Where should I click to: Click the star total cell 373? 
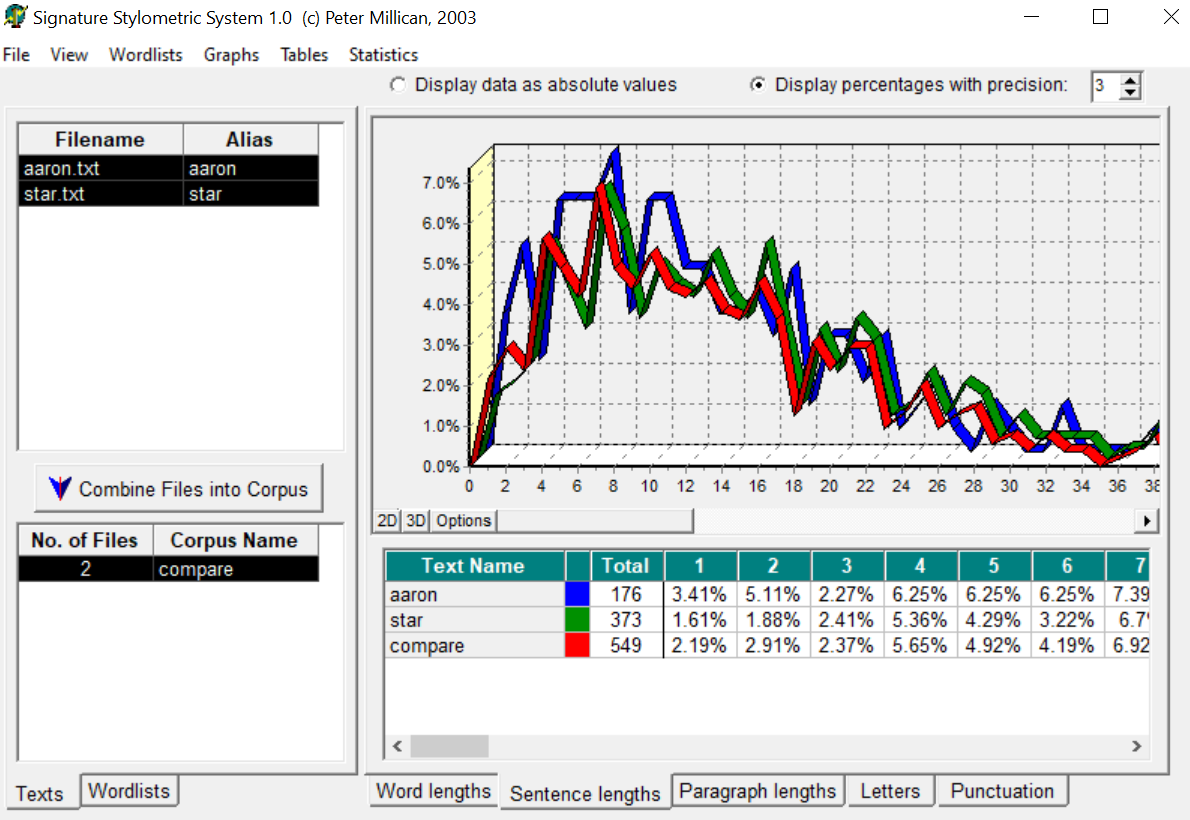click(x=626, y=620)
